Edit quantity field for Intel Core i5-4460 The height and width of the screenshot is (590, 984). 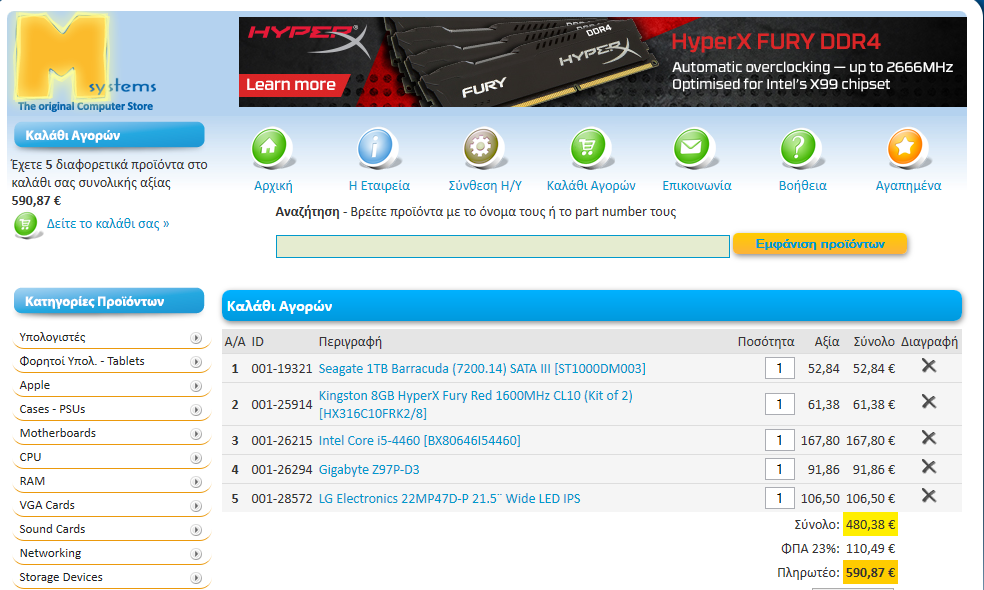779,441
